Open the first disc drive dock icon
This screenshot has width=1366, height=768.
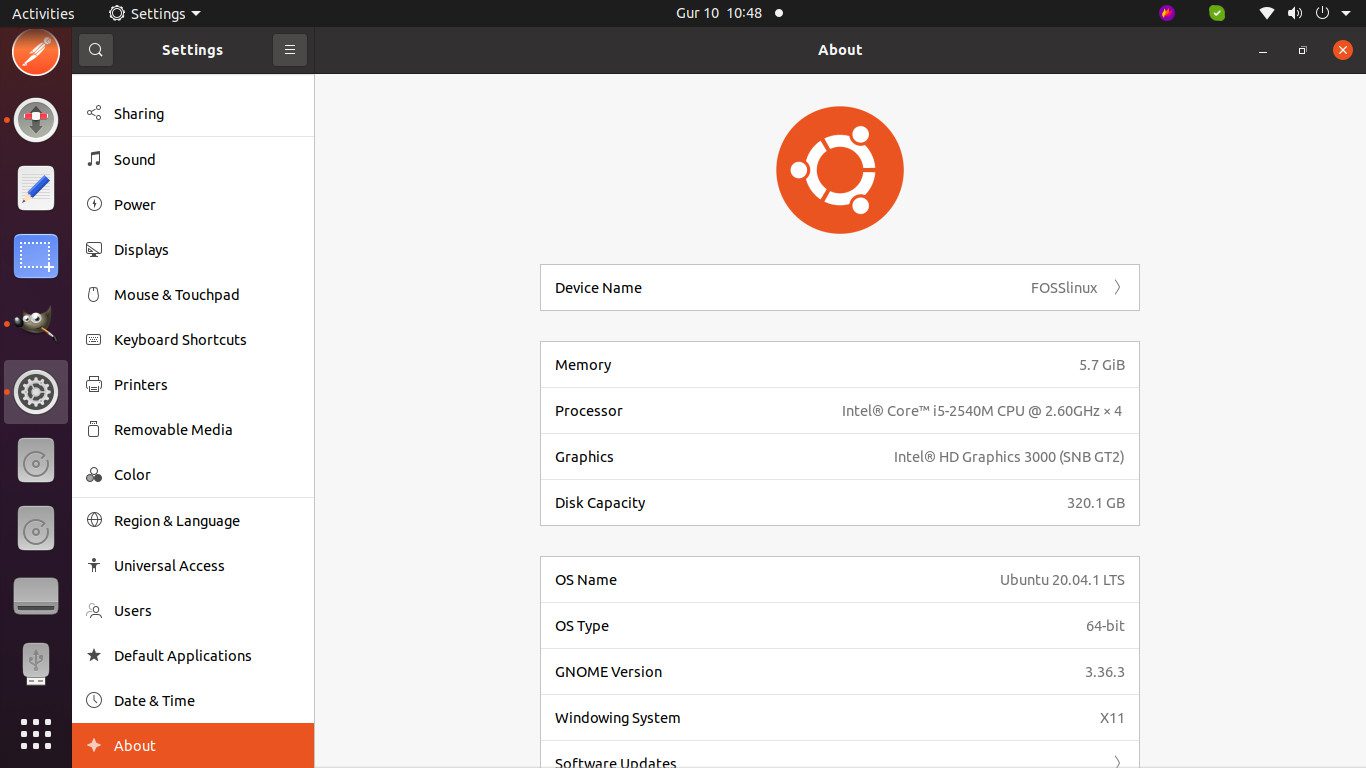[x=36, y=460]
